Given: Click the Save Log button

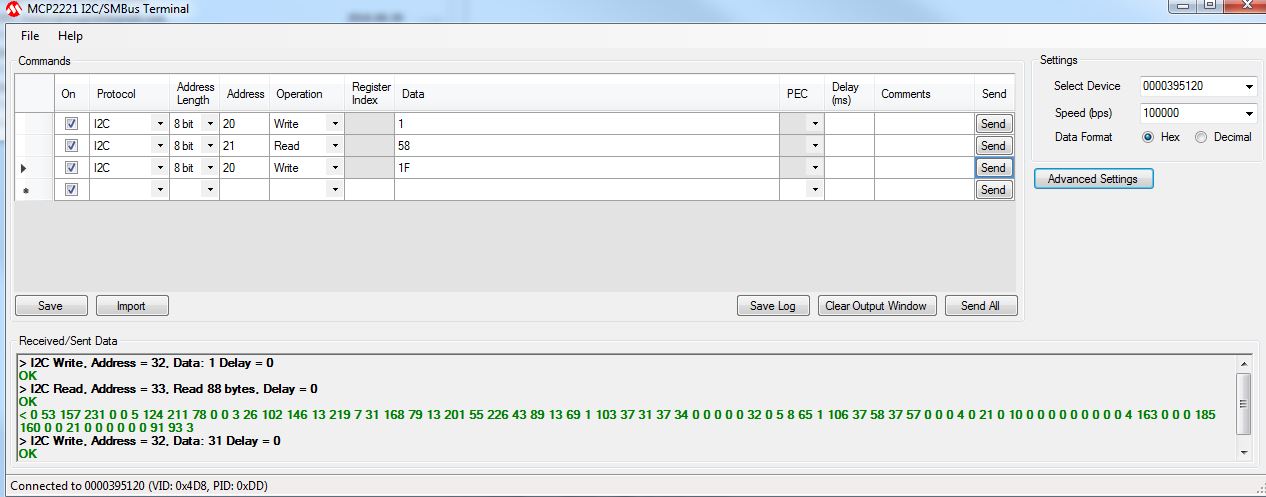Looking at the screenshot, I should coord(773,306).
